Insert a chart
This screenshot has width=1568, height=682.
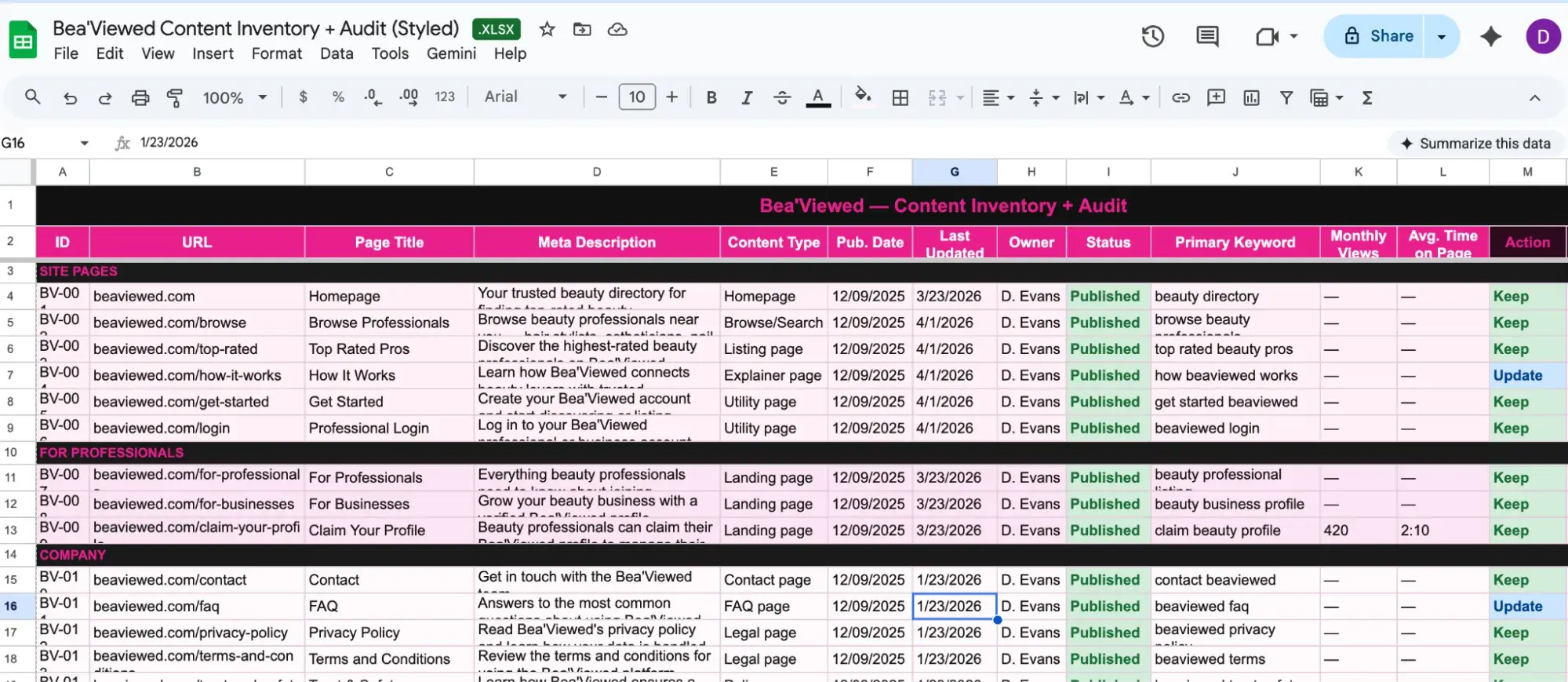tap(1251, 98)
